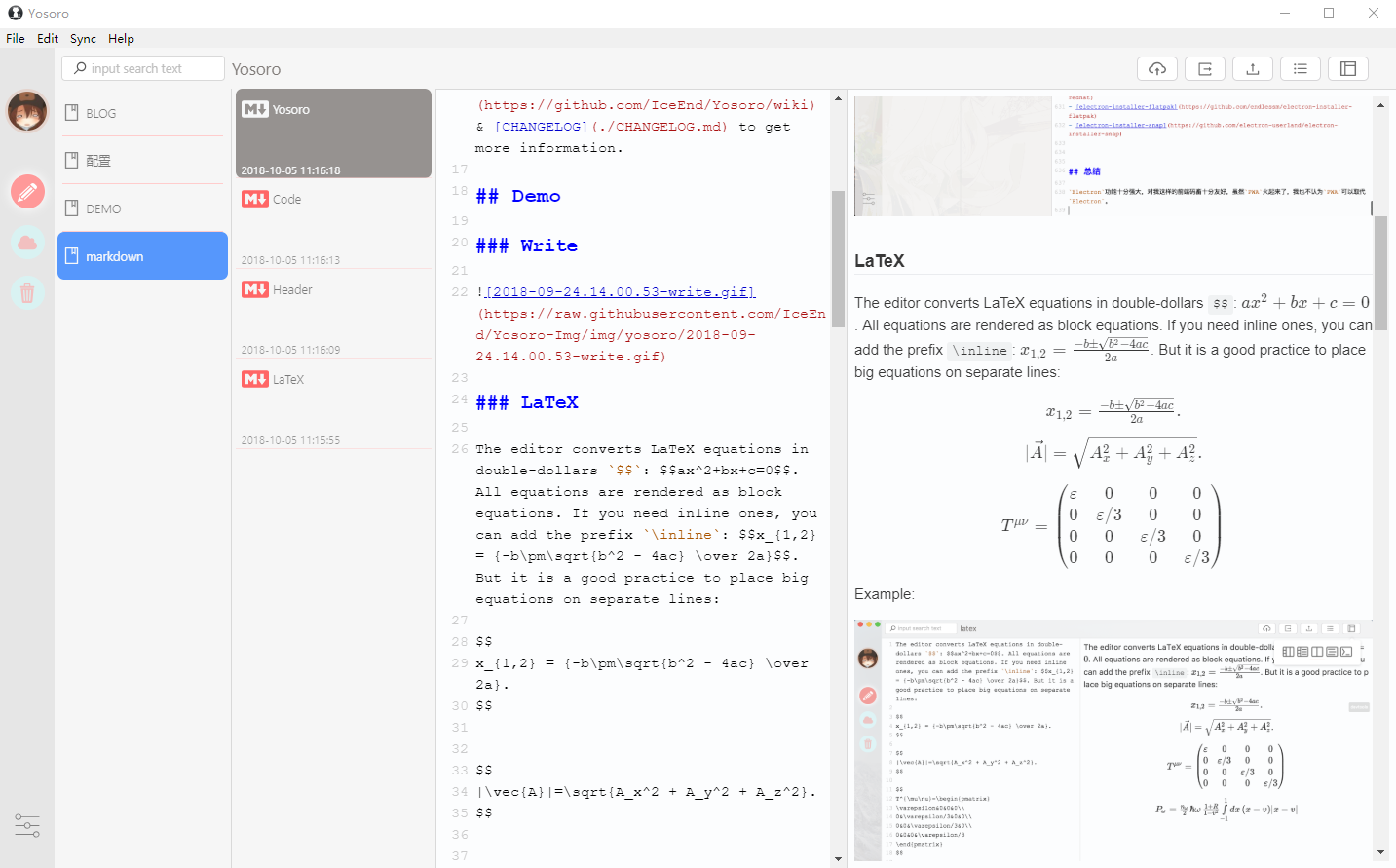1396x868 pixels.
Task: Switch the layout panel view button
Action: (x=1348, y=68)
